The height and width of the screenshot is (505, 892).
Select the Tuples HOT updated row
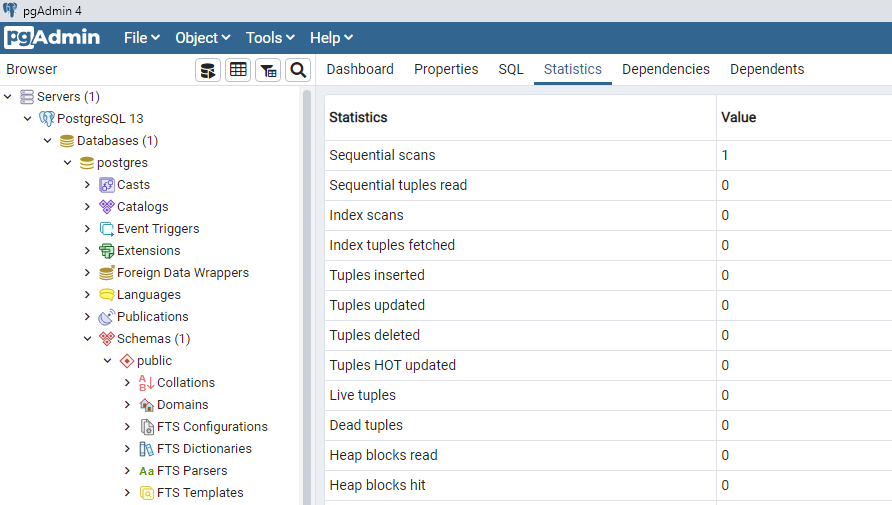click(609, 365)
